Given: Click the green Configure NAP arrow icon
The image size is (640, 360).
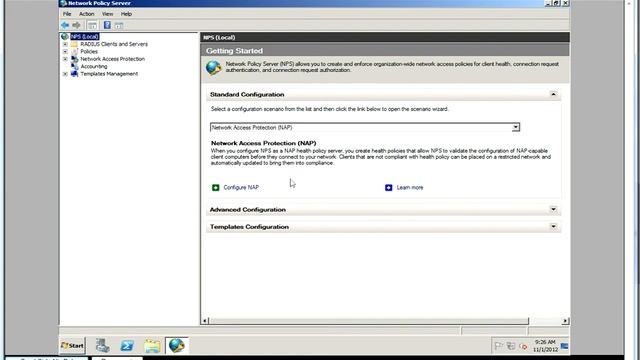Looking at the screenshot, I should point(216,187).
